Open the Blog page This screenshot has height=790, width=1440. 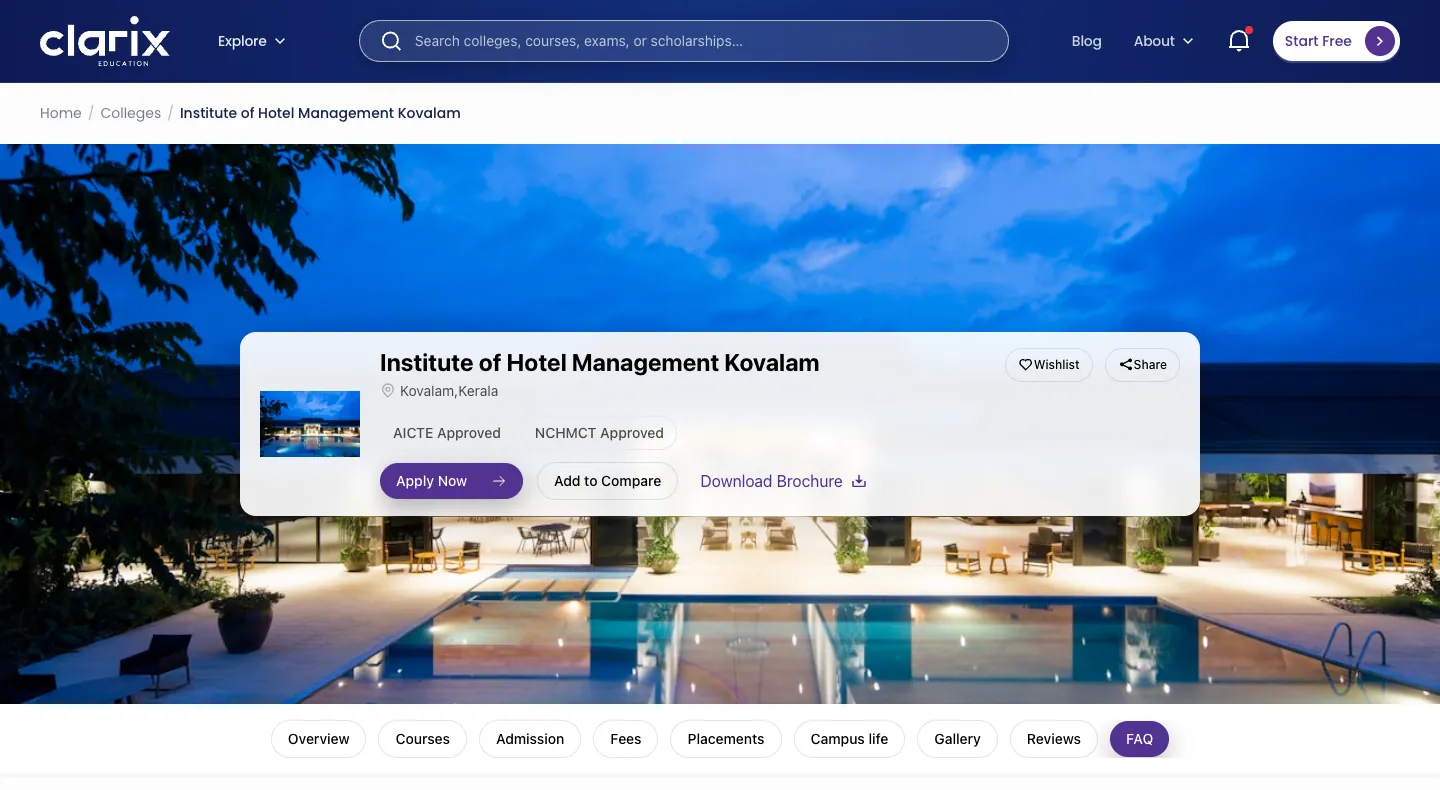tap(1086, 41)
